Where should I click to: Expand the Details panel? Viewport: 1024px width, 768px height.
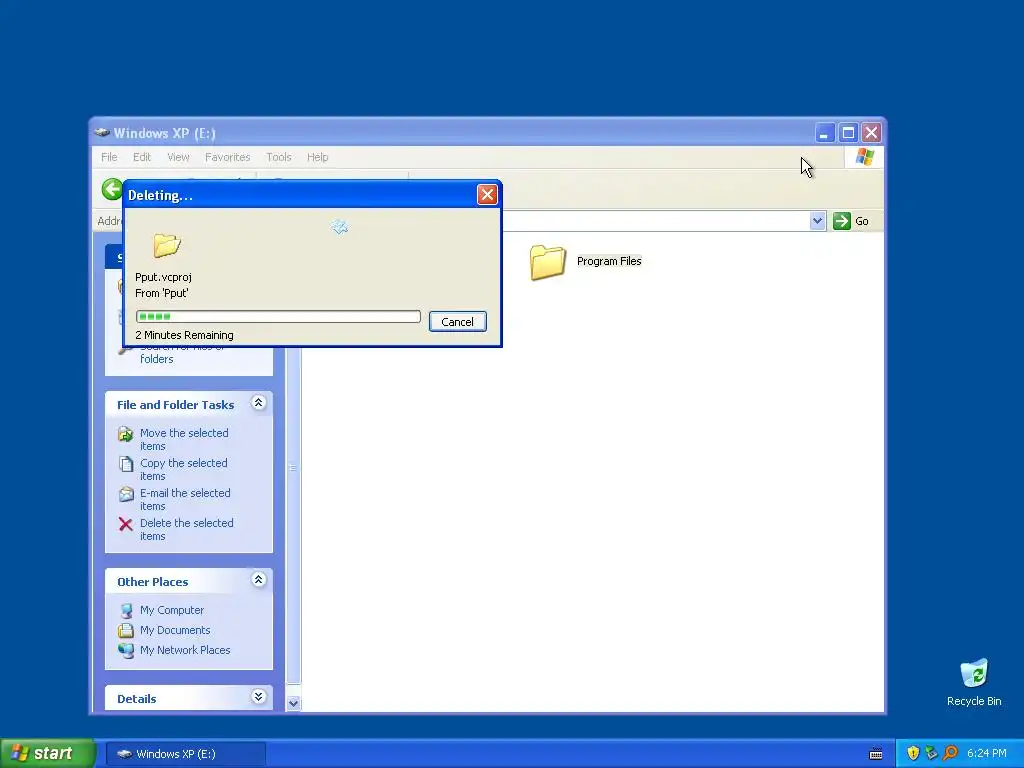pos(259,697)
